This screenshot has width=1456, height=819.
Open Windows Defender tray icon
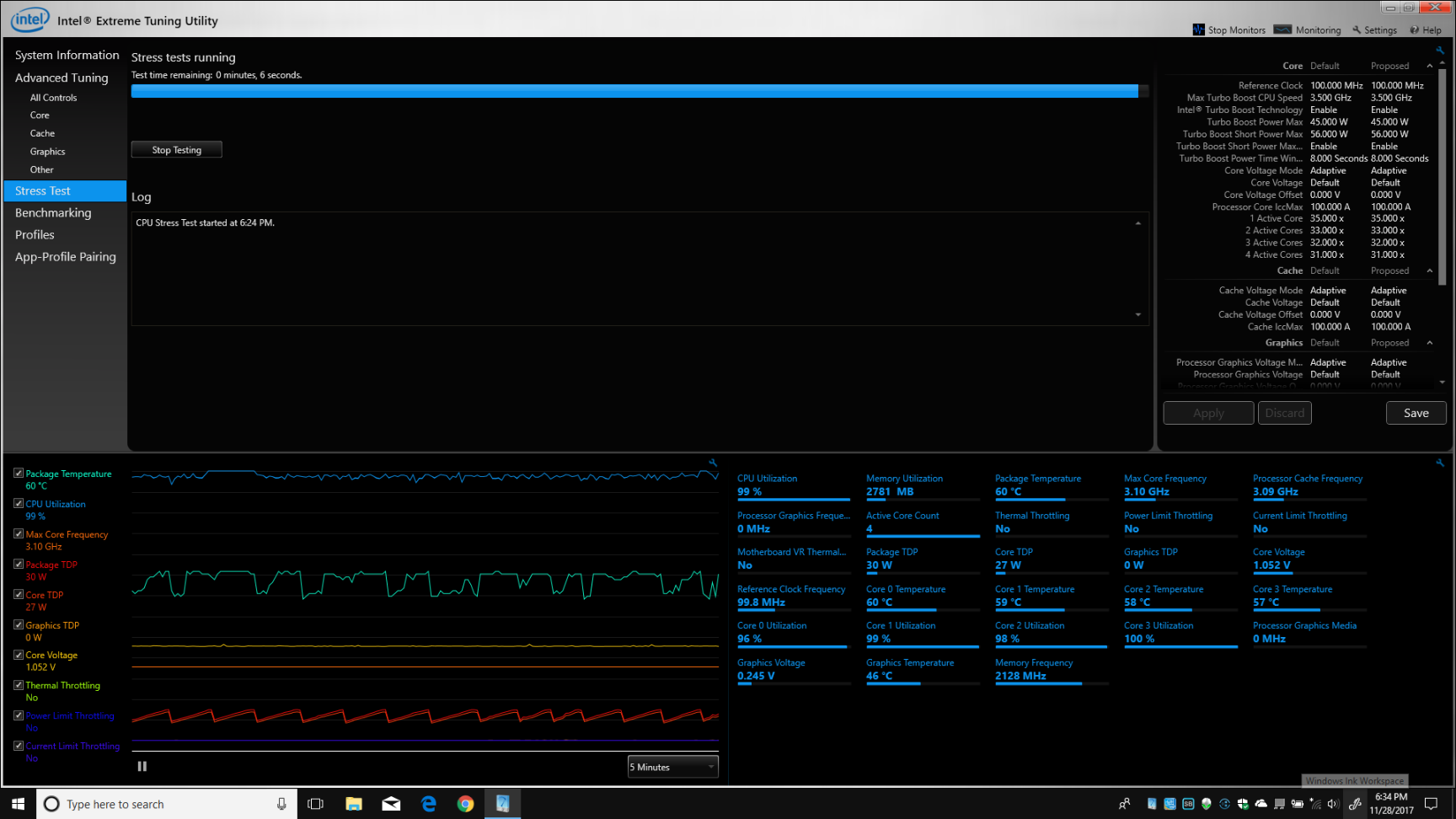[x=1243, y=804]
